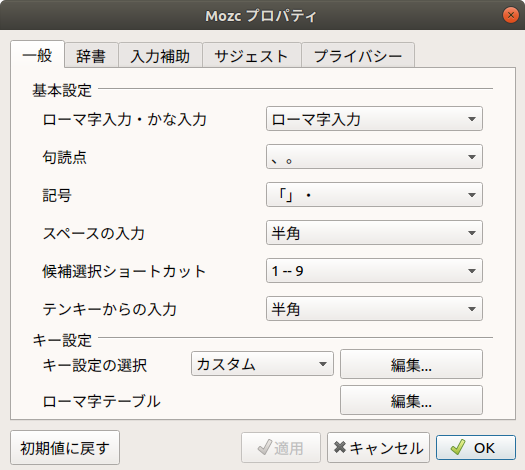Switch to the 一般 tab
The width and height of the screenshot is (525, 470).
[x=37, y=55]
